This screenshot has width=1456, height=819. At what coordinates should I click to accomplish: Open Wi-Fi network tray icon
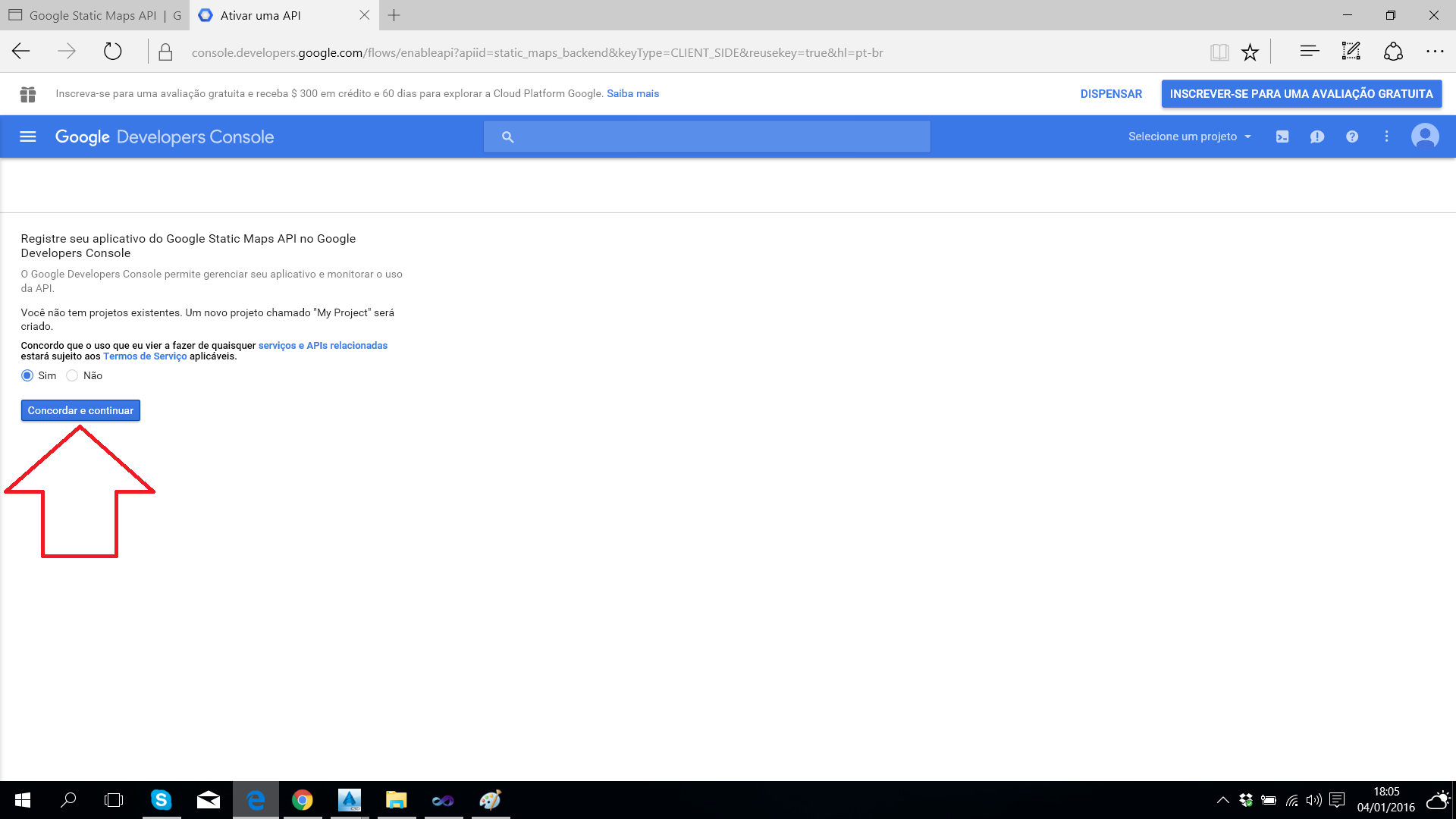click(1292, 800)
